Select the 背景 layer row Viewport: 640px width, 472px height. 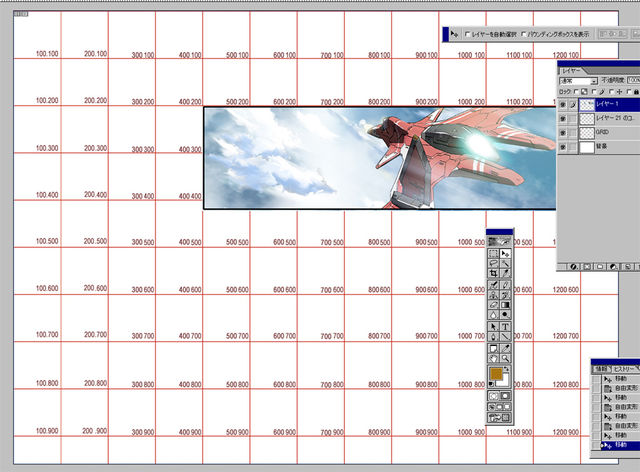click(x=599, y=147)
